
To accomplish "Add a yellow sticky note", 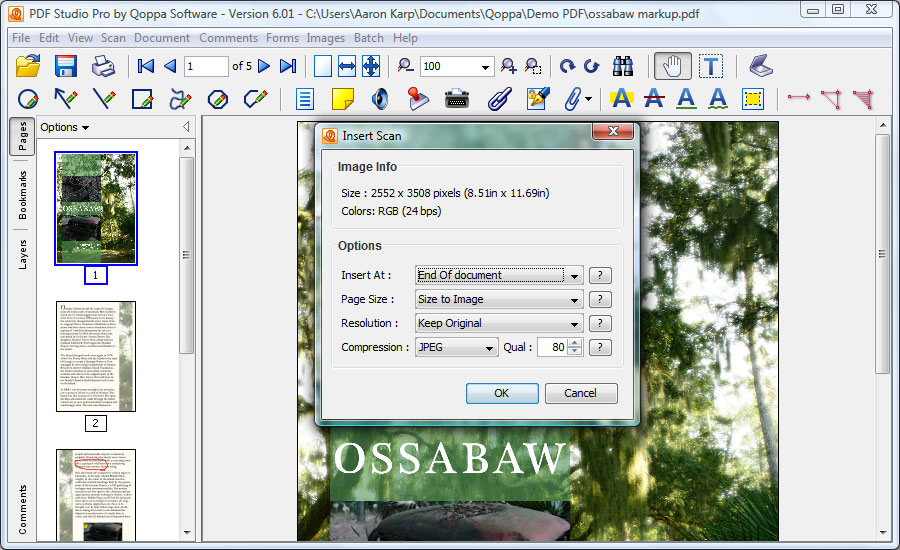I will [343, 99].
